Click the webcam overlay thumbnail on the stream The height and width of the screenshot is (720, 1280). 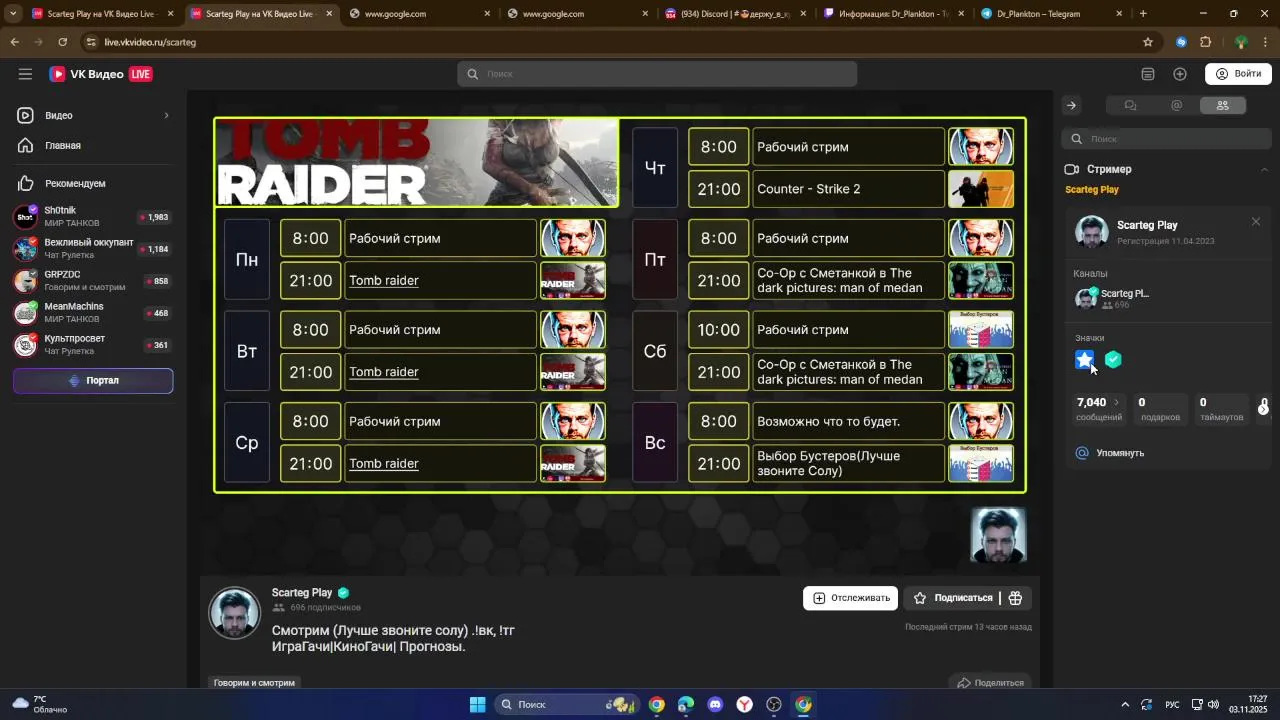click(998, 535)
